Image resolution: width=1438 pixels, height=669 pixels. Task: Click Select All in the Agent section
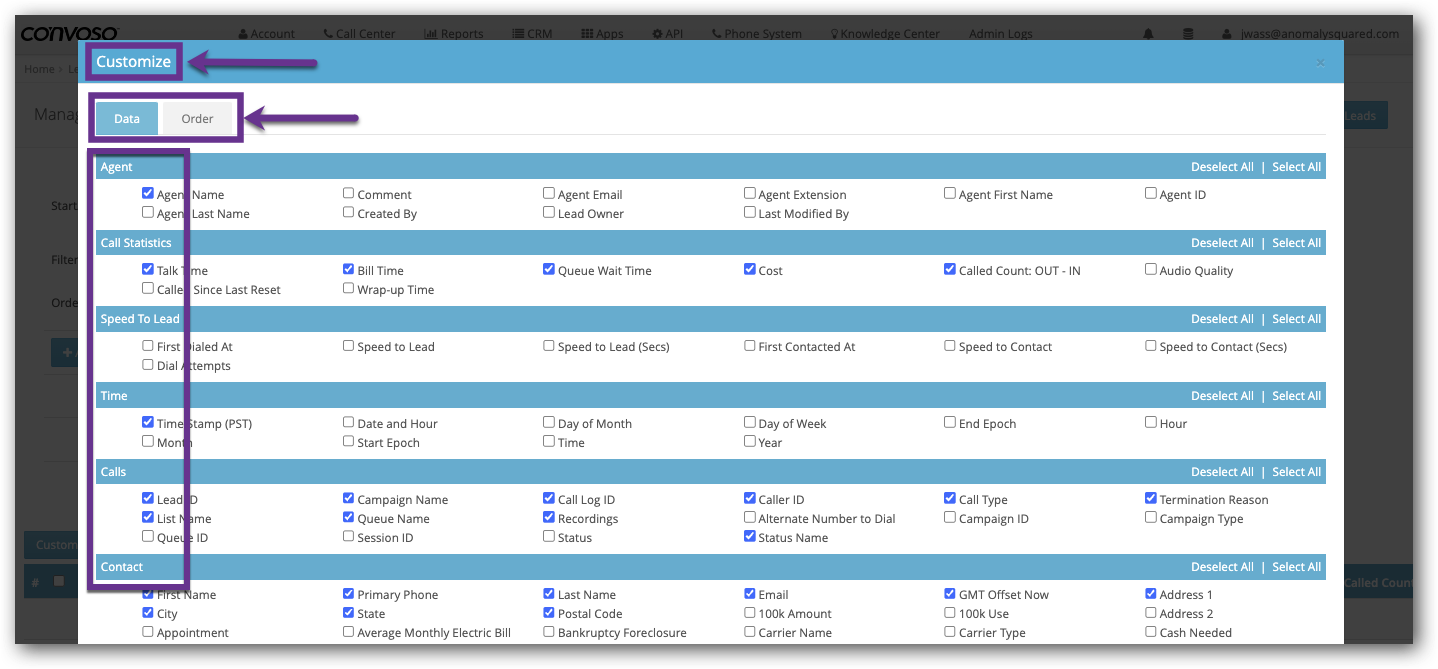1296,167
